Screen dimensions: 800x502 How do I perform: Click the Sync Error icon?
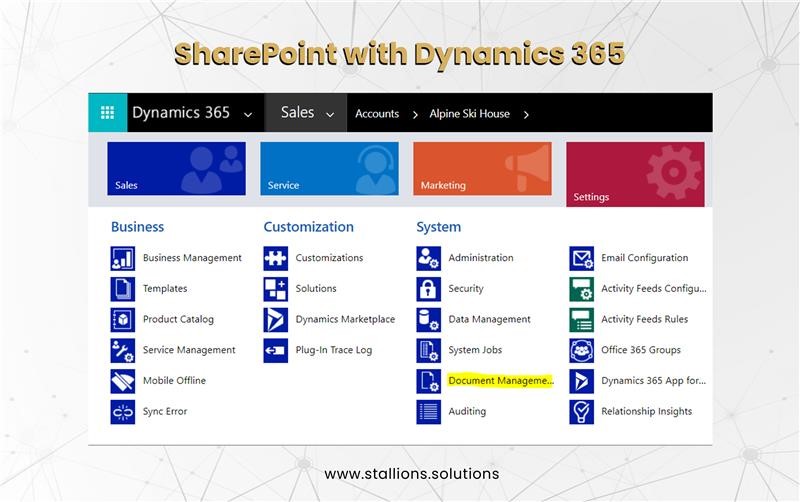point(123,412)
